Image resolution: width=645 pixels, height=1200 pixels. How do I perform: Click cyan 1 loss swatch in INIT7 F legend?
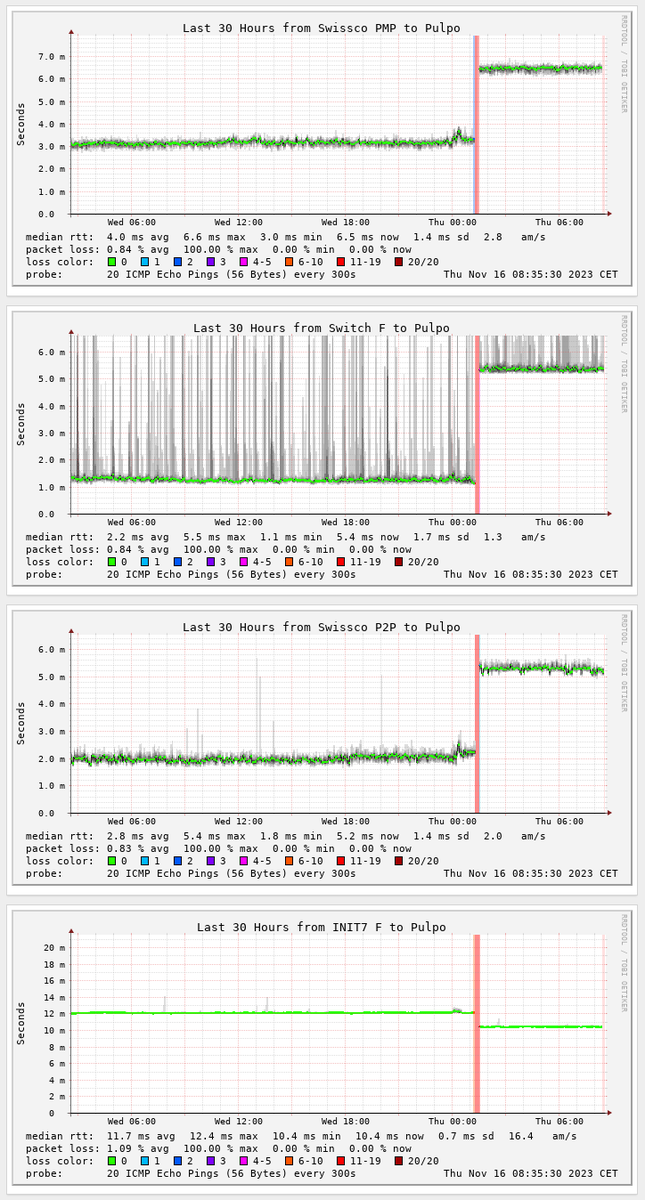pyautogui.click(x=145, y=1161)
